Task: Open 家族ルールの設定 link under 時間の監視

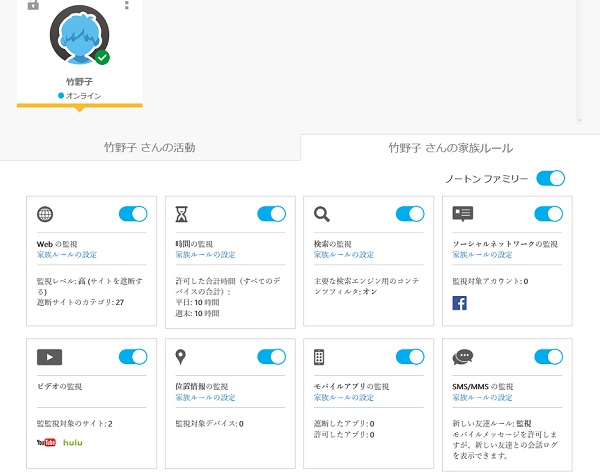Action: pos(205,255)
